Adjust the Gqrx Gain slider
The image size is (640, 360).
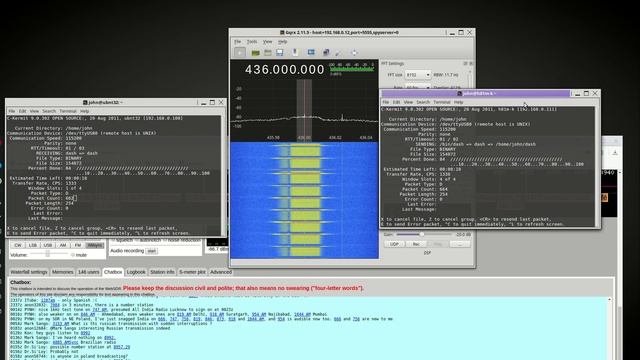point(423,235)
